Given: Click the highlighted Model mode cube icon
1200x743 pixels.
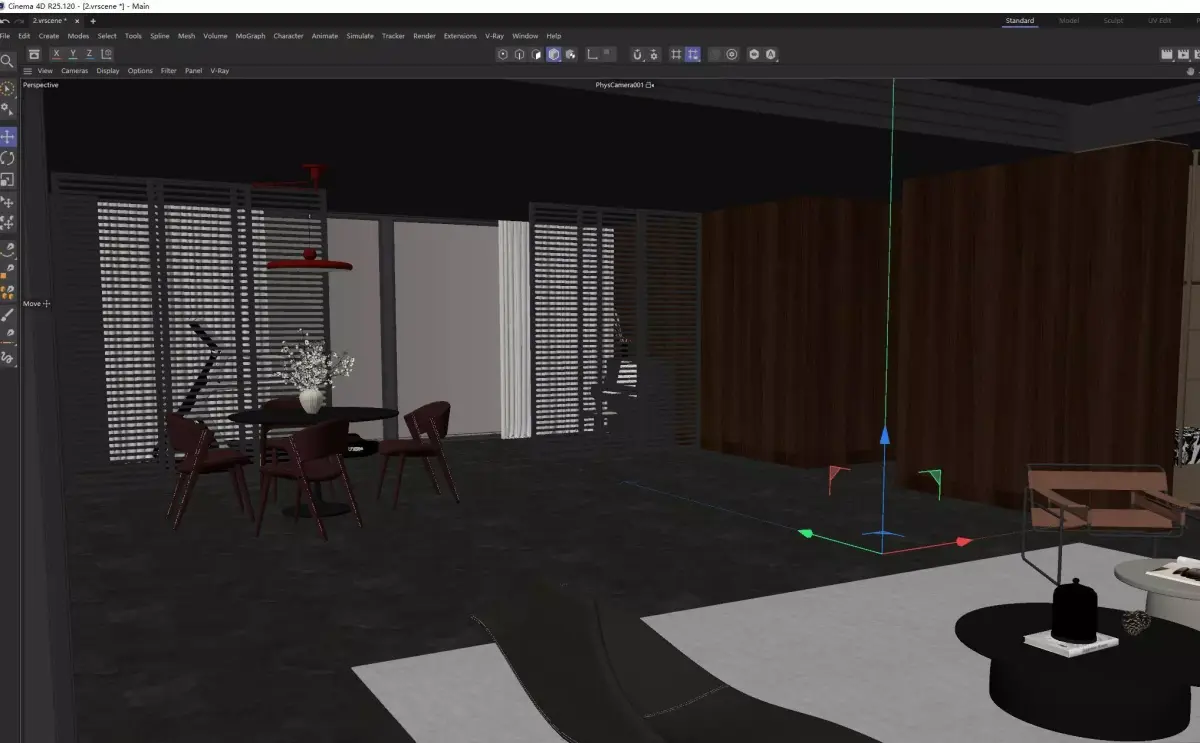Looking at the screenshot, I should (x=553, y=54).
